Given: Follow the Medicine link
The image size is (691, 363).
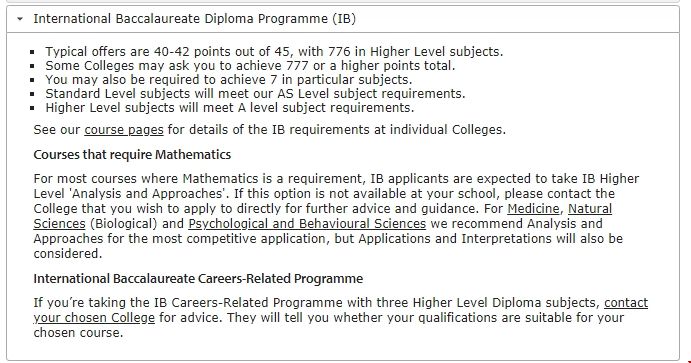Looking at the screenshot, I should click(533, 208).
